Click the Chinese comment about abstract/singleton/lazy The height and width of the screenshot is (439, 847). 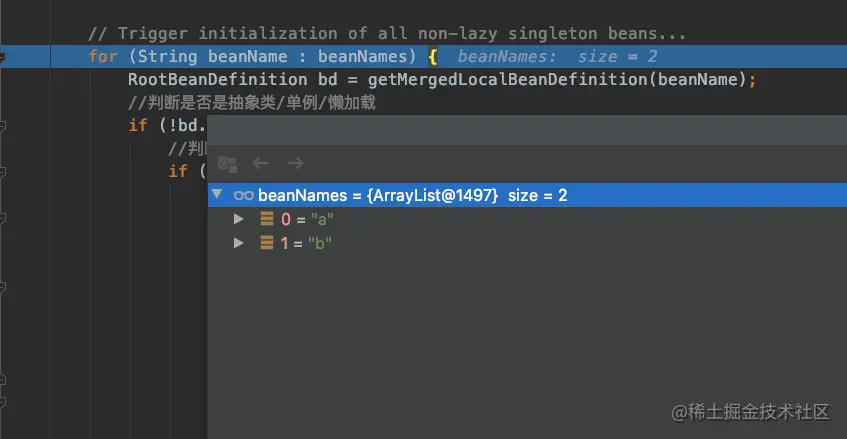point(252,103)
